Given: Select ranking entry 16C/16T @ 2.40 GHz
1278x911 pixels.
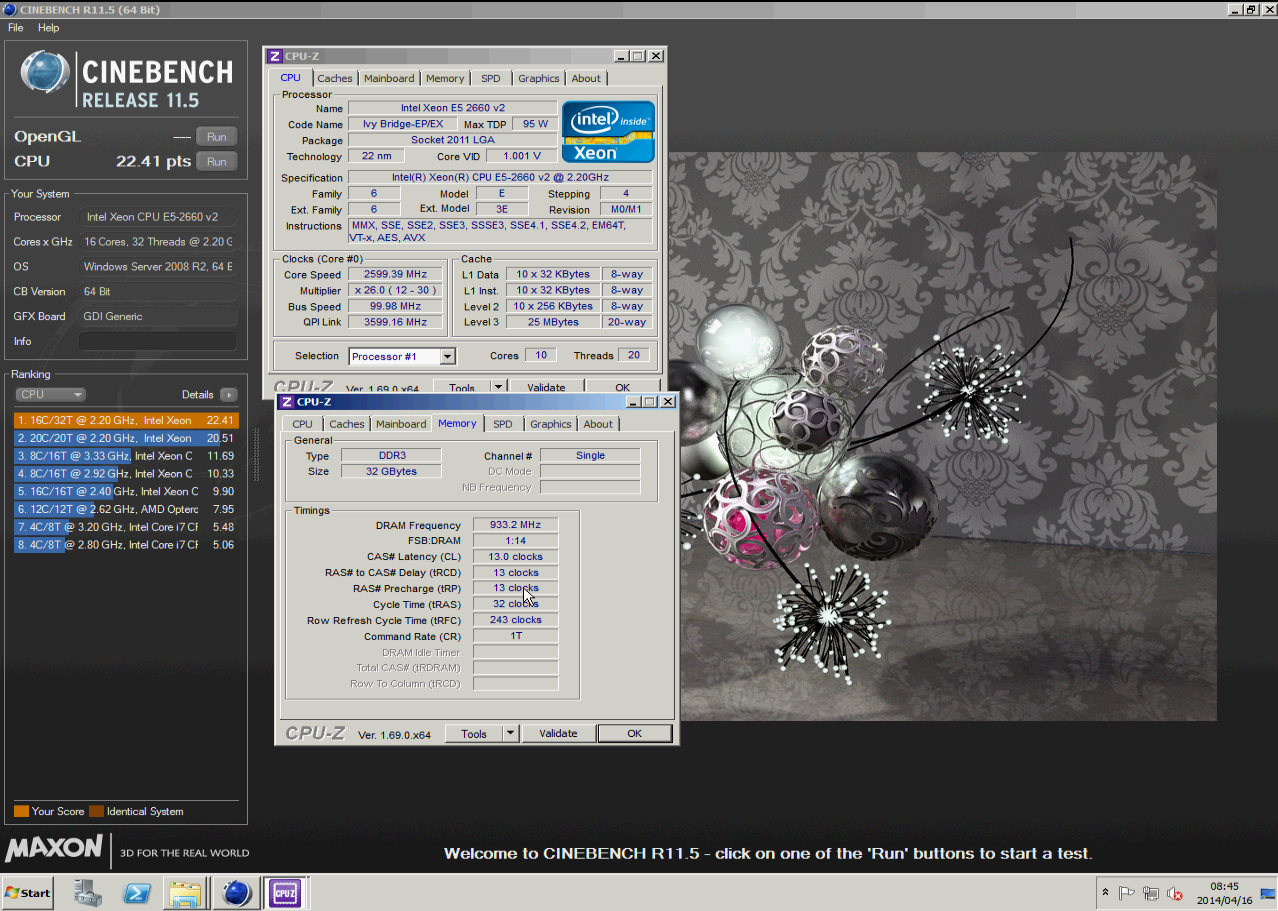Looking at the screenshot, I should (126, 492).
